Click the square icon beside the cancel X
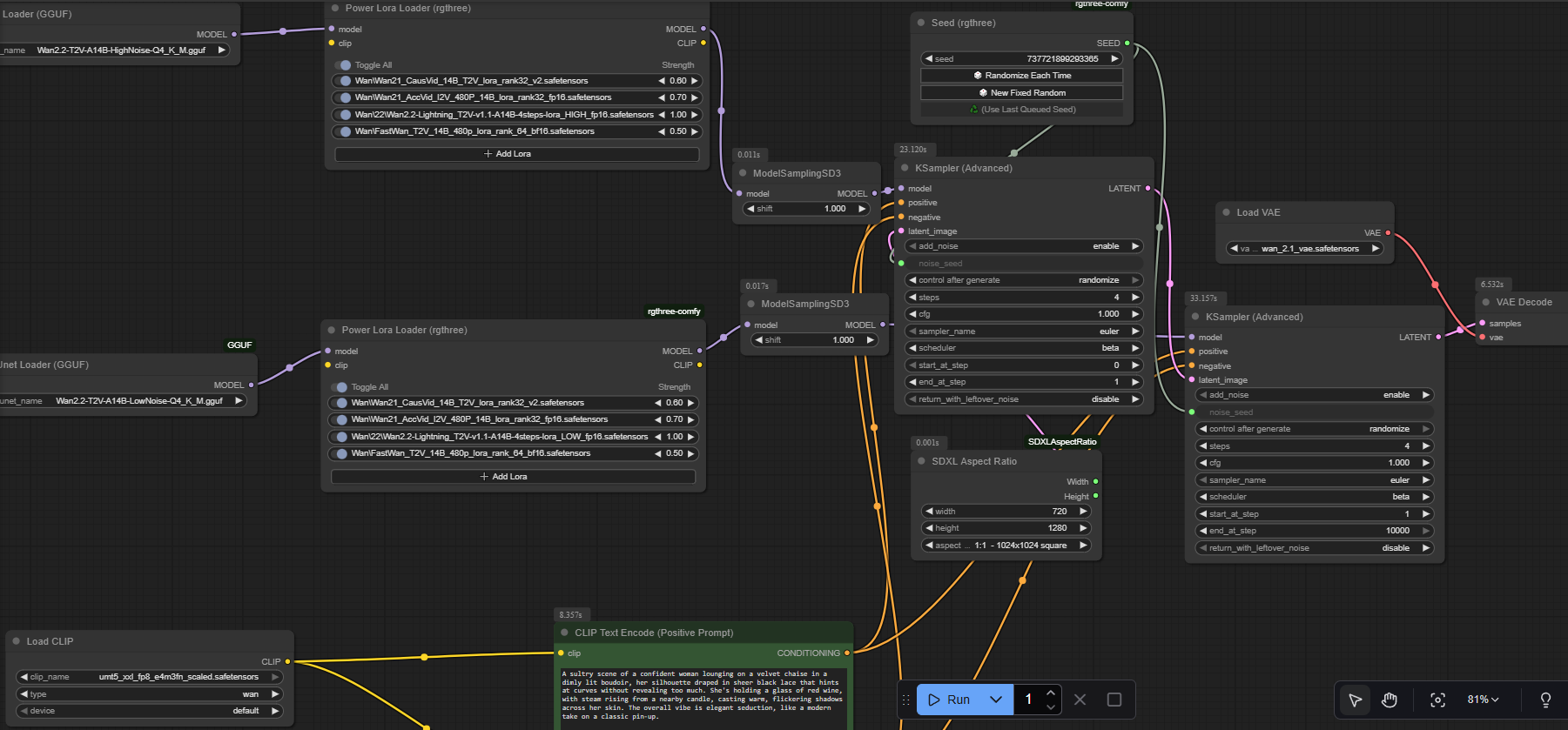The width and height of the screenshot is (1568, 730). [1114, 700]
